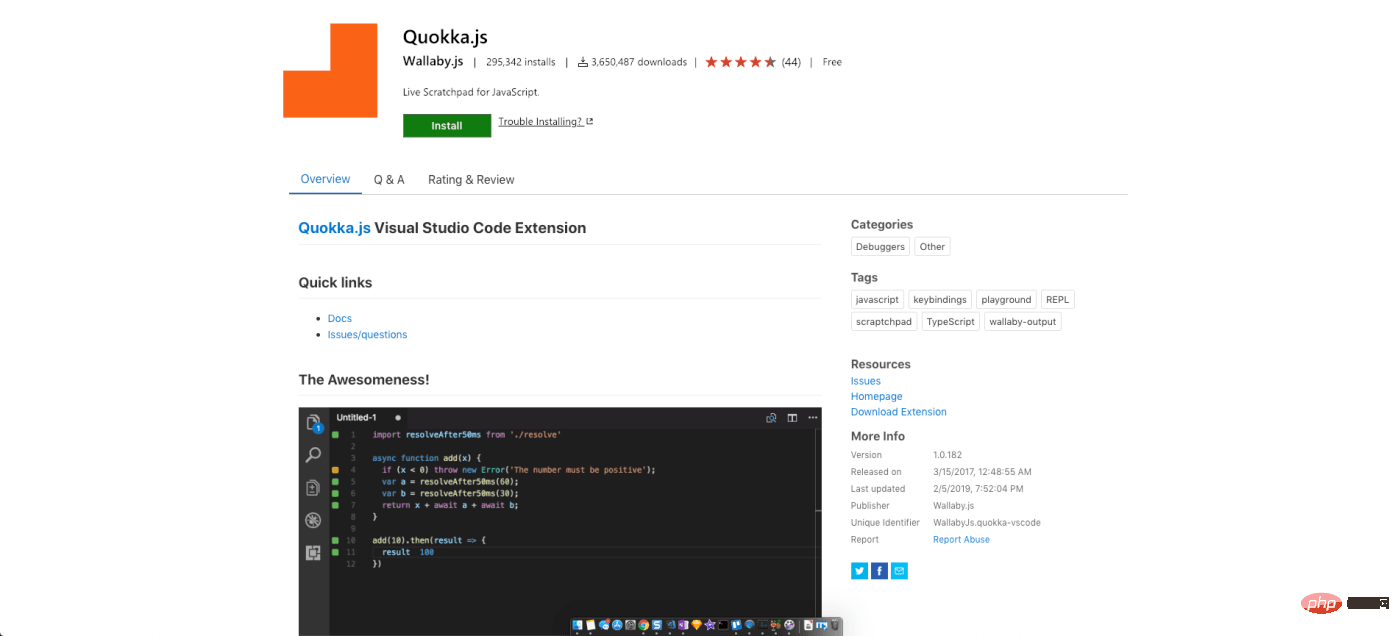Viewport: 1400px width, 636px height.
Task: Open the Issues/questions quick link
Action: pyautogui.click(x=367, y=335)
